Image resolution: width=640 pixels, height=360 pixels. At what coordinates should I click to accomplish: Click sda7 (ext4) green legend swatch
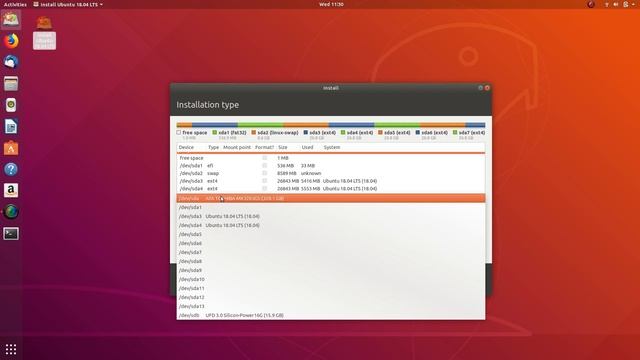coord(455,133)
